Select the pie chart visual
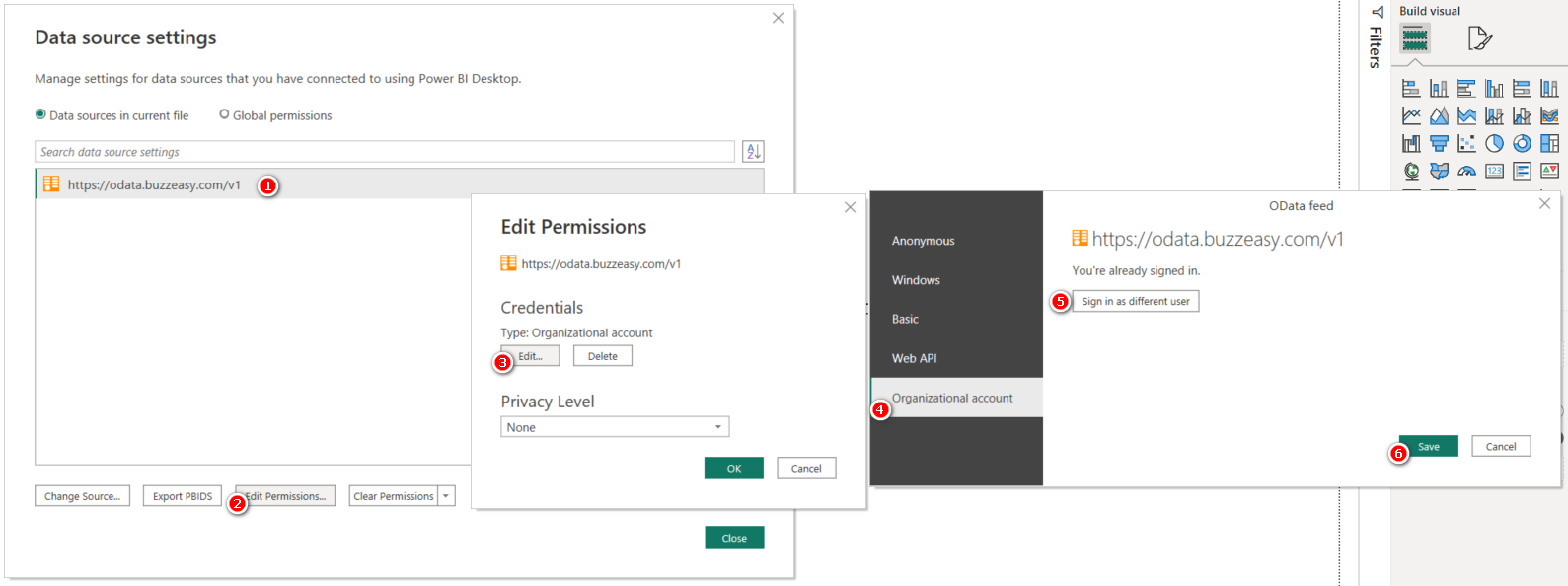The image size is (1568, 586). tap(1494, 144)
